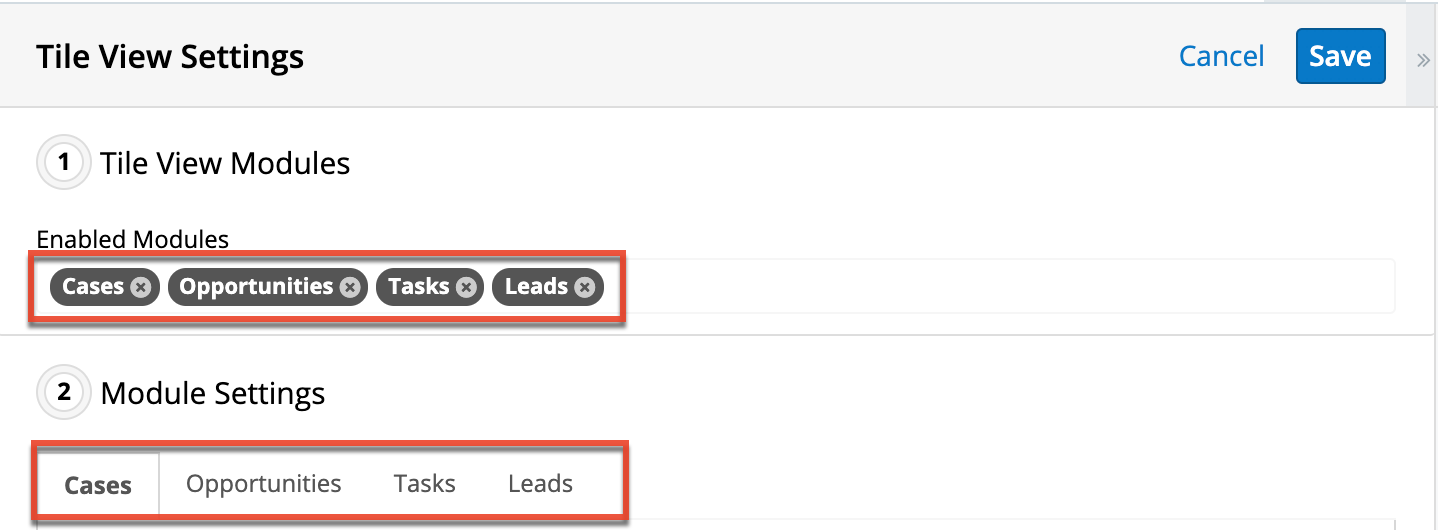
Task: Remove the Cases module tag
Action: [141, 287]
